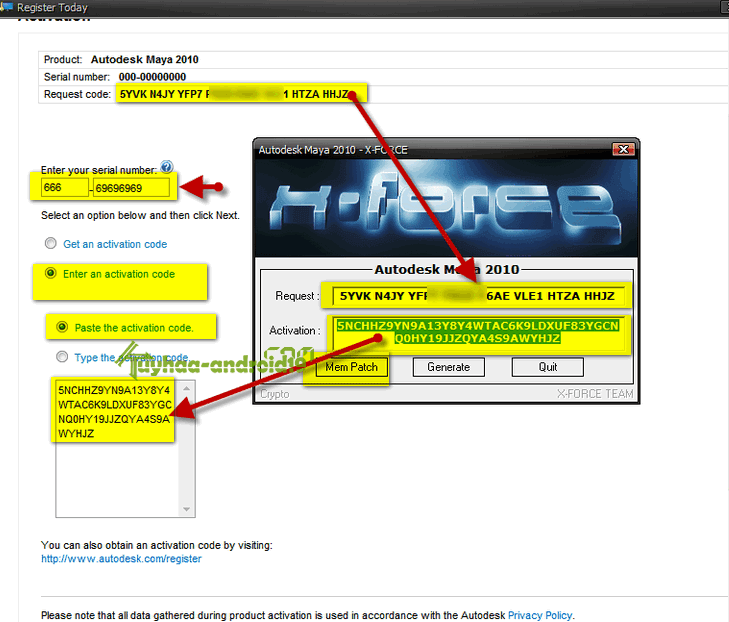Click the Activation field in X-FORCE window

478,333
